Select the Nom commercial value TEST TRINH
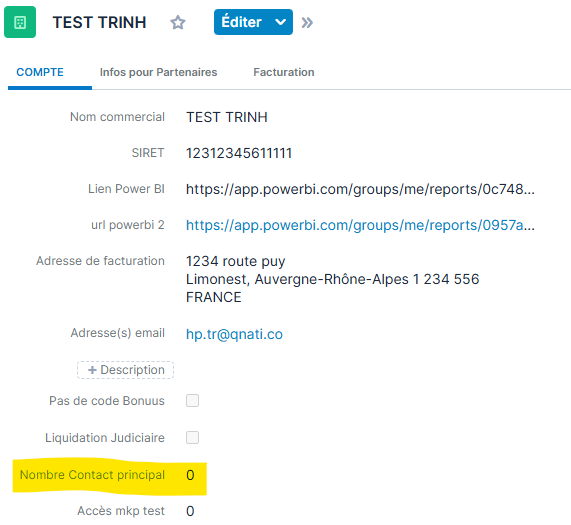Screen dimensions: 571x525 pyautogui.click(x=227, y=117)
